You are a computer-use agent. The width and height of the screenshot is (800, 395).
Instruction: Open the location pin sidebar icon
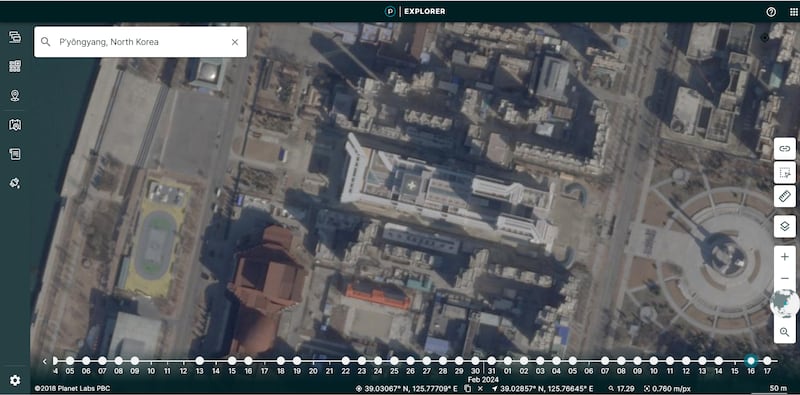[x=15, y=95]
